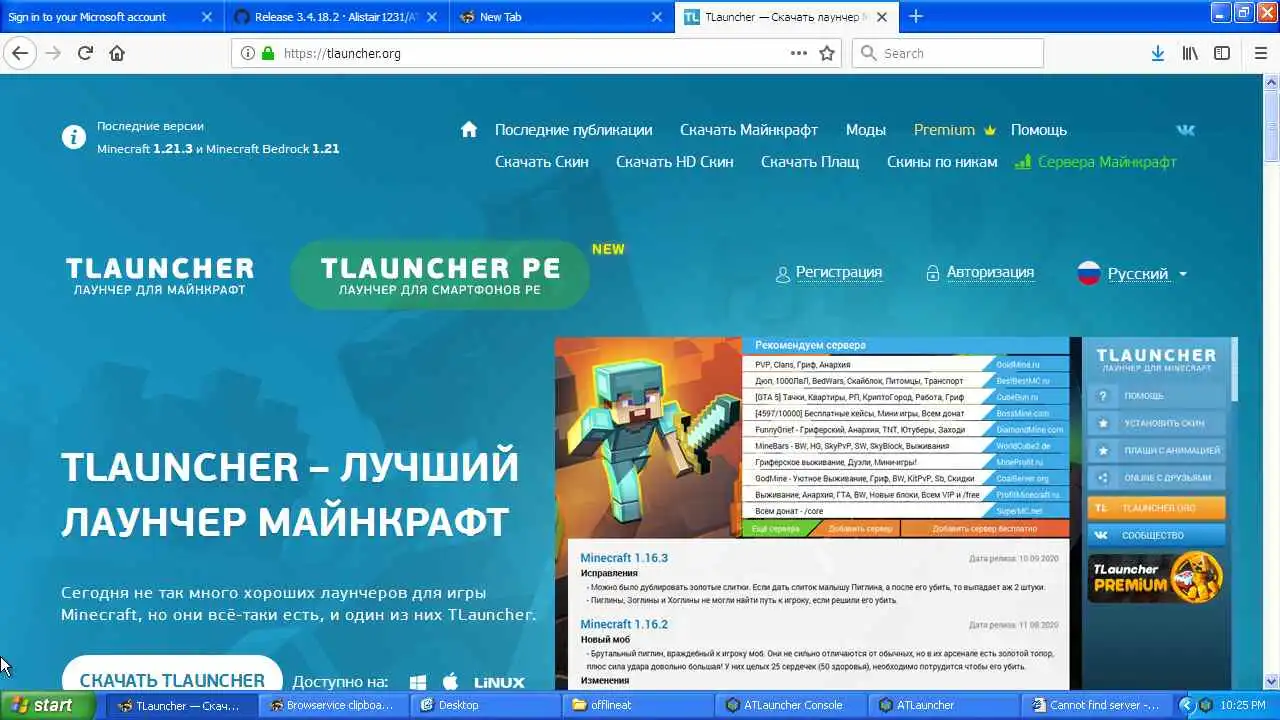Click the info icon beside Последние версии
1280x720 pixels.
coord(74,137)
